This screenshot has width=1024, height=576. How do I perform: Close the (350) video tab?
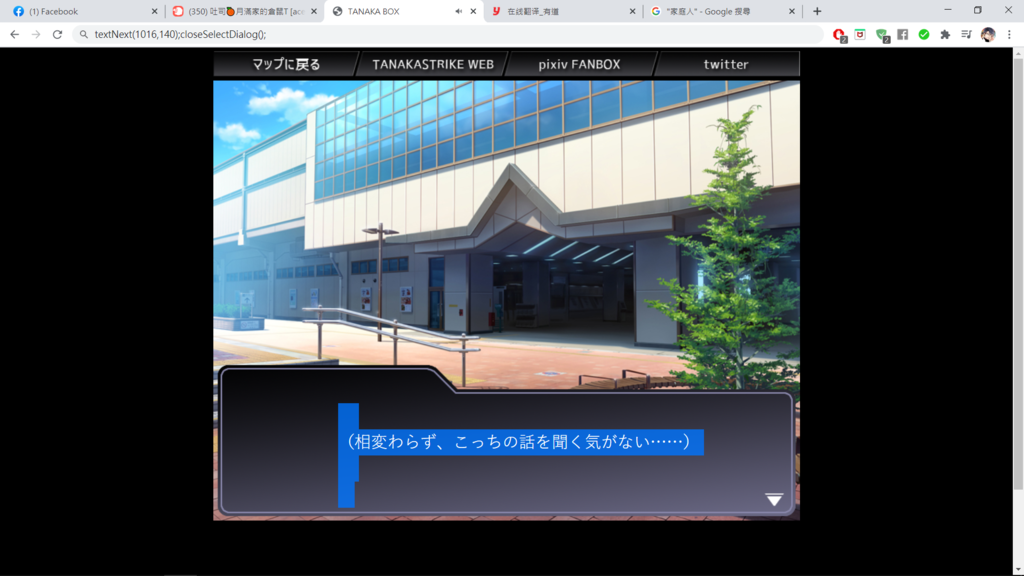[x=314, y=11]
